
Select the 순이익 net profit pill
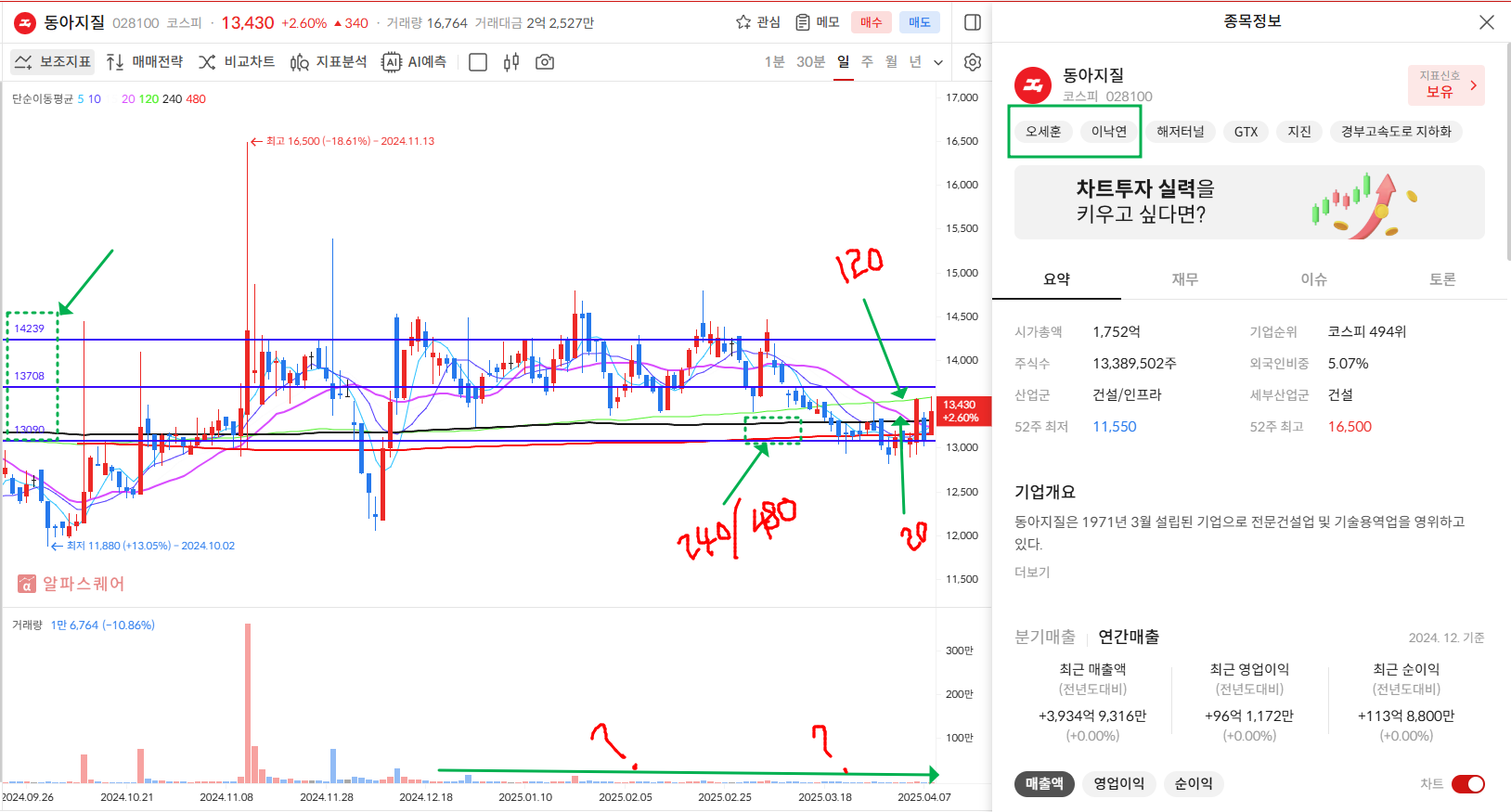1194,784
